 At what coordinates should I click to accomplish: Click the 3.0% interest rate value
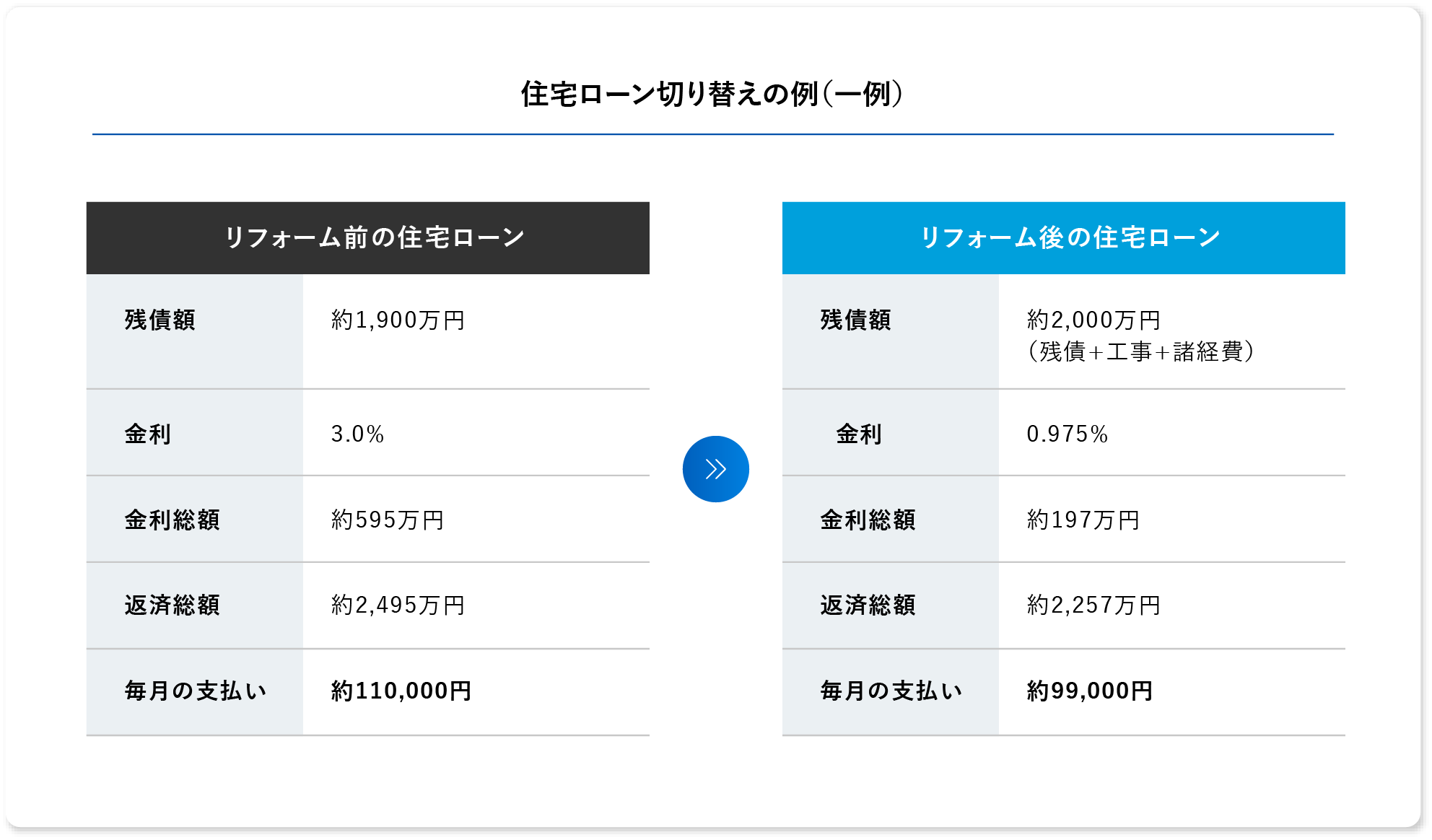click(x=357, y=434)
